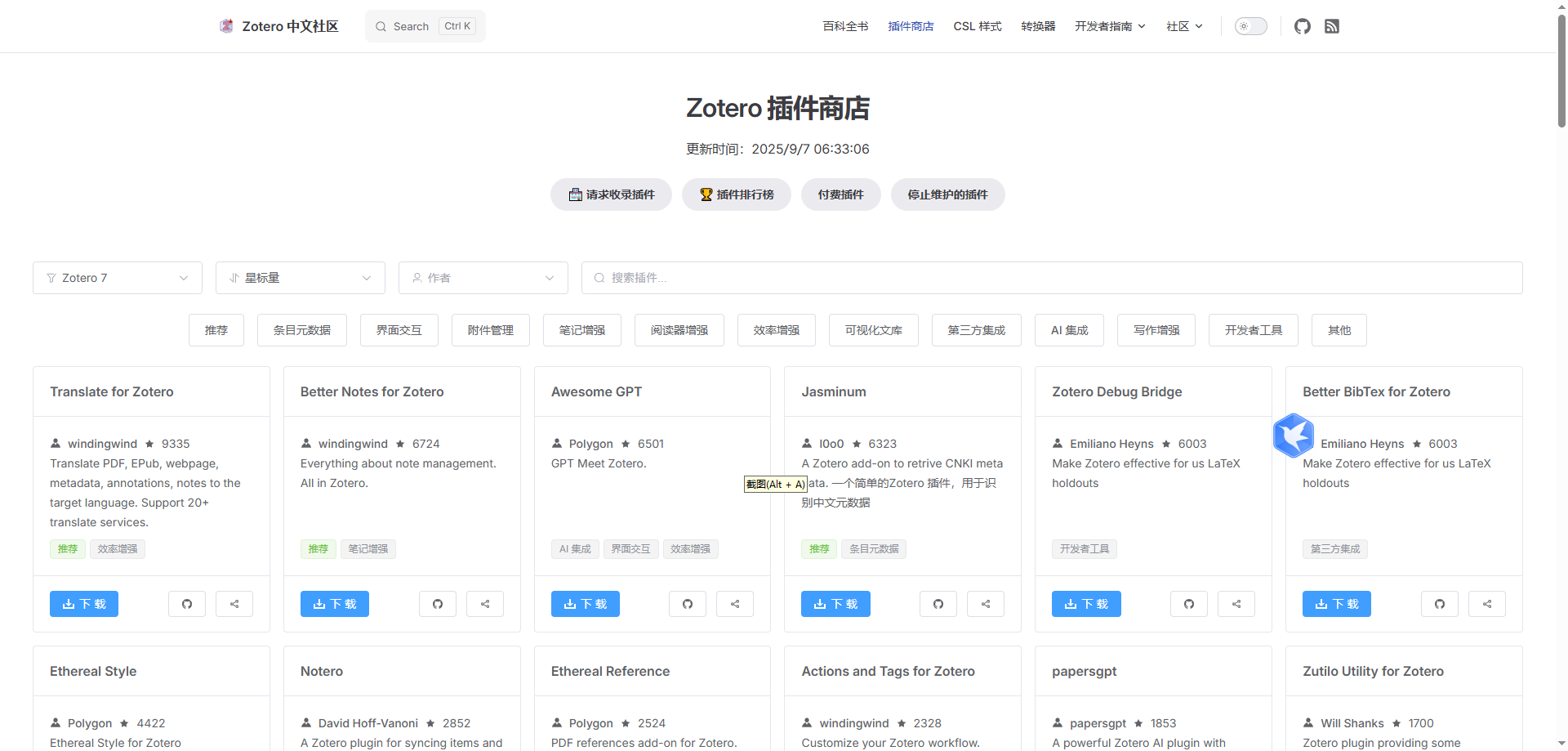Open the Zotero 7 version dropdown
1568x751 pixels.
click(x=118, y=278)
